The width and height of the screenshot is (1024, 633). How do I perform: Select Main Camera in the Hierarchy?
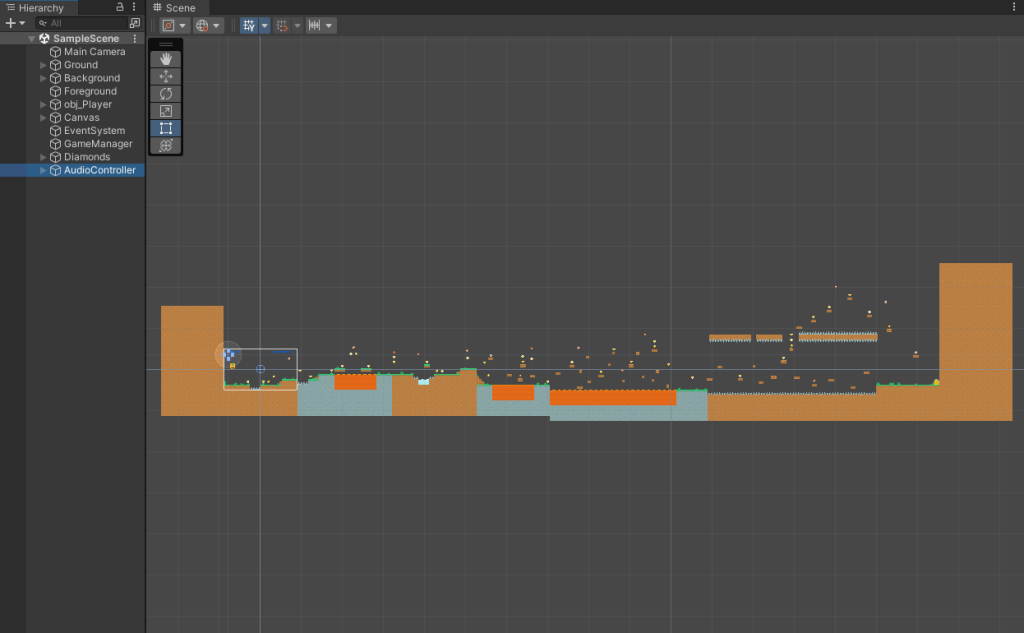(x=94, y=52)
